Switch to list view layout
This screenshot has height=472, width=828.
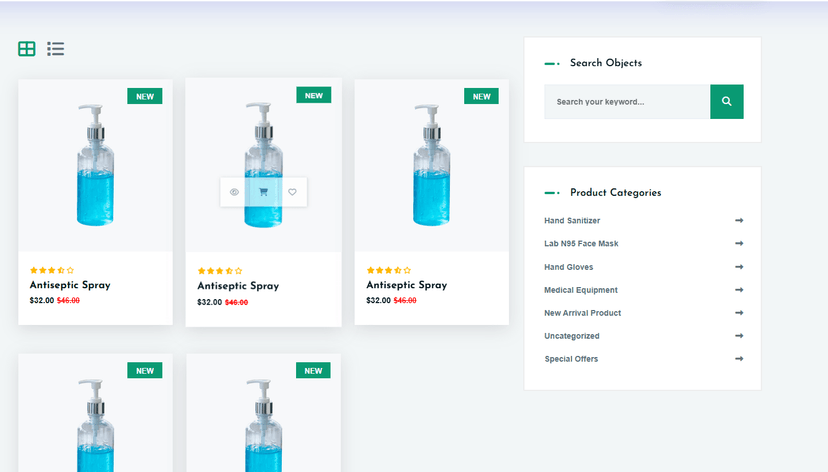coord(55,49)
